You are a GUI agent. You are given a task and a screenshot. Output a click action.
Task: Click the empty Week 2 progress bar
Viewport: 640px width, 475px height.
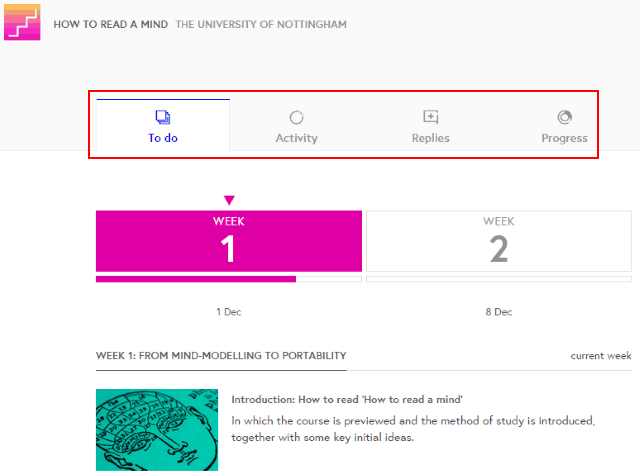[x=499, y=279]
